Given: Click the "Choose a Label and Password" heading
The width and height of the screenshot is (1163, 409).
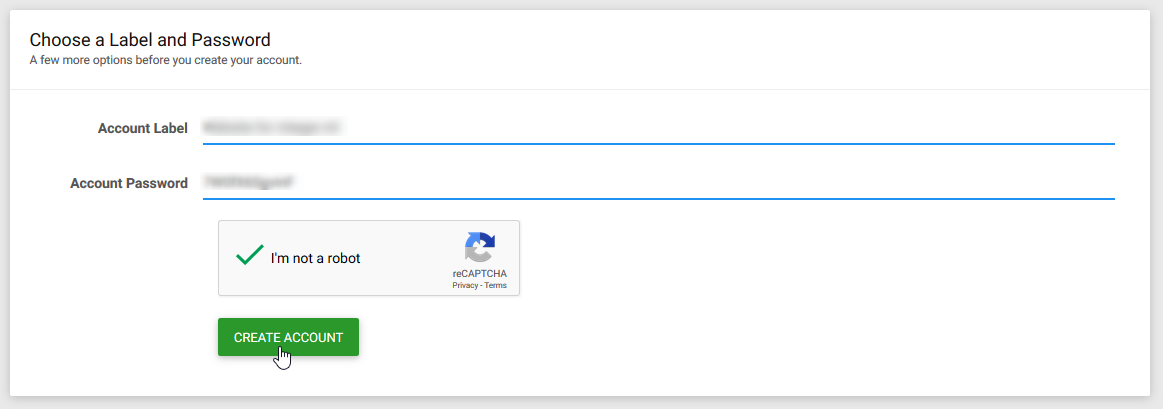Looking at the screenshot, I should (150, 40).
